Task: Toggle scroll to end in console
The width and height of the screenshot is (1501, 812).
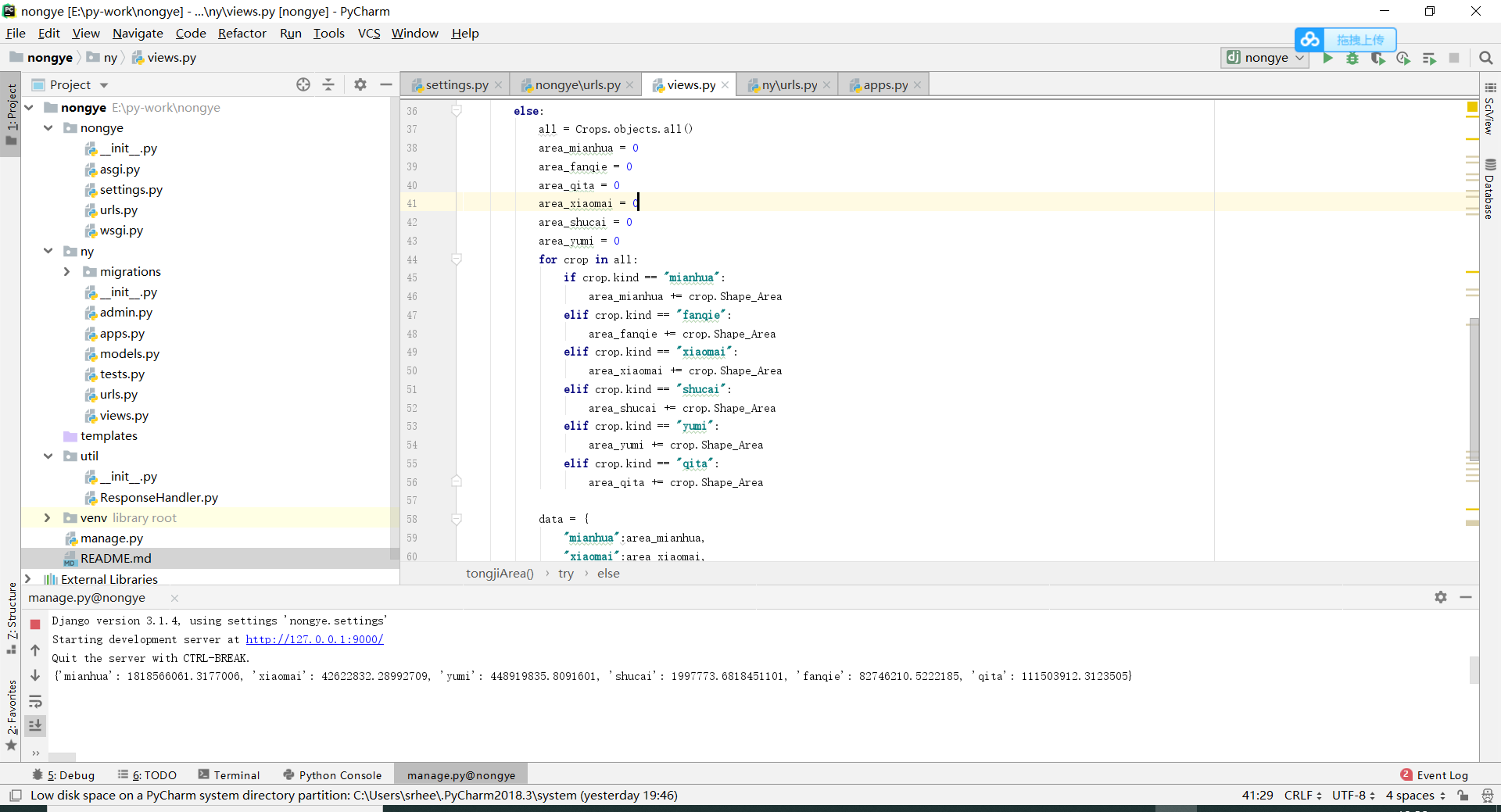Action: coord(35,726)
